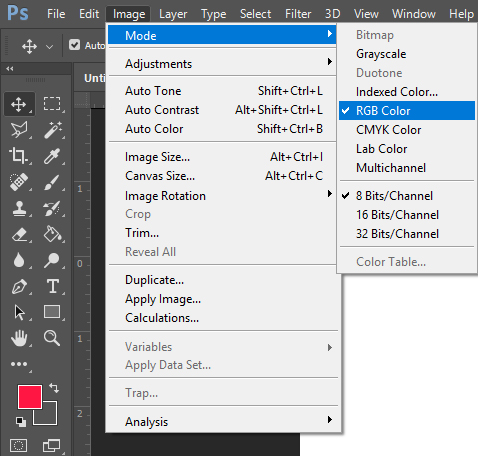Image resolution: width=478 pixels, height=456 pixels.
Task: Select the Crop tool
Action: [19, 156]
